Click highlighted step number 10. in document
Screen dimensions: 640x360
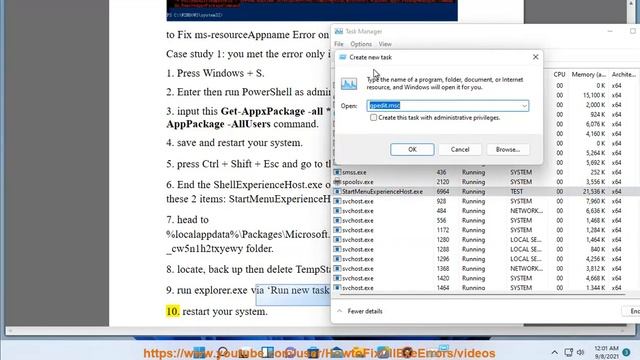point(173,311)
